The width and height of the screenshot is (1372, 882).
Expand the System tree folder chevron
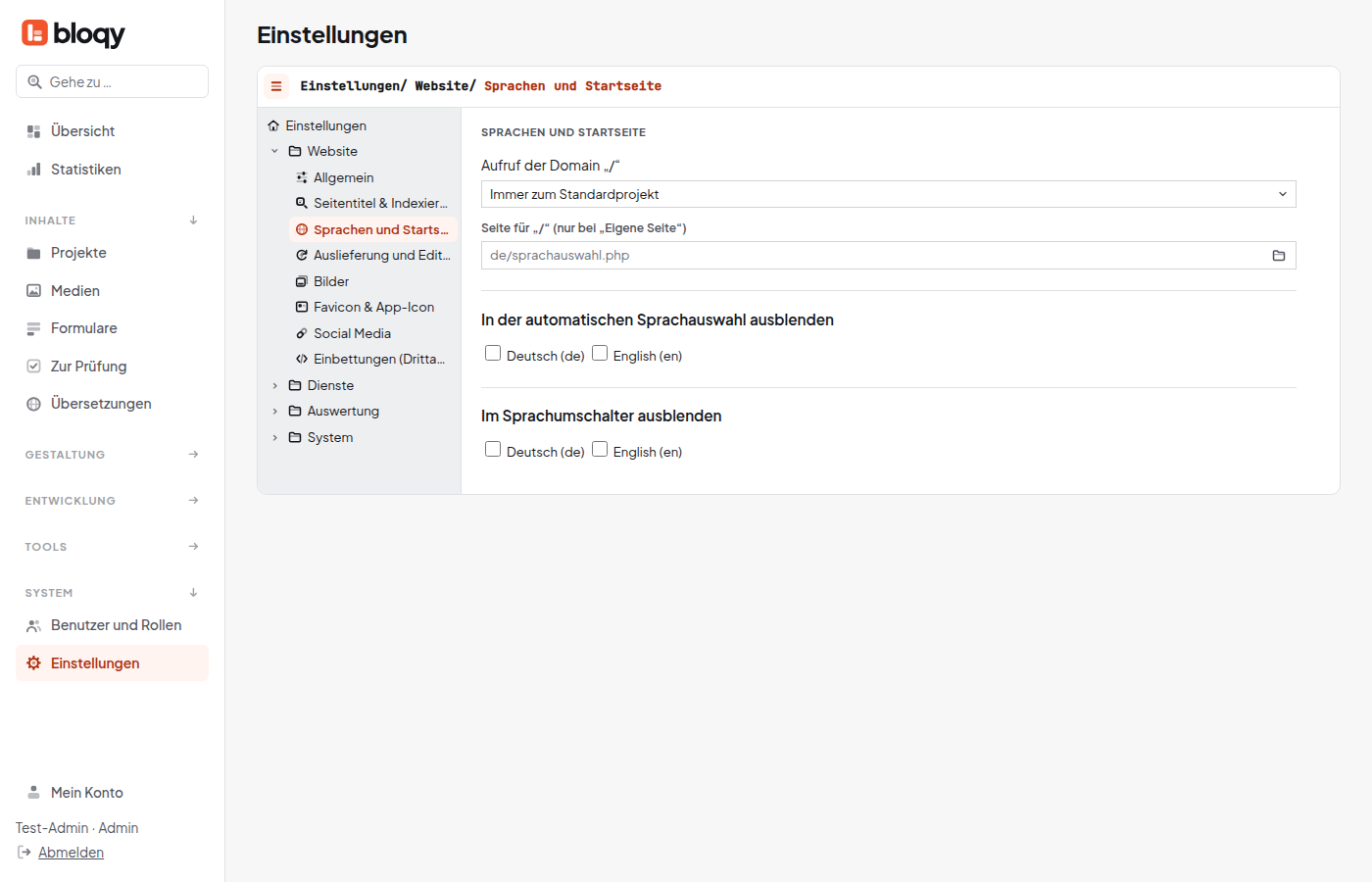pyautogui.click(x=274, y=438)
